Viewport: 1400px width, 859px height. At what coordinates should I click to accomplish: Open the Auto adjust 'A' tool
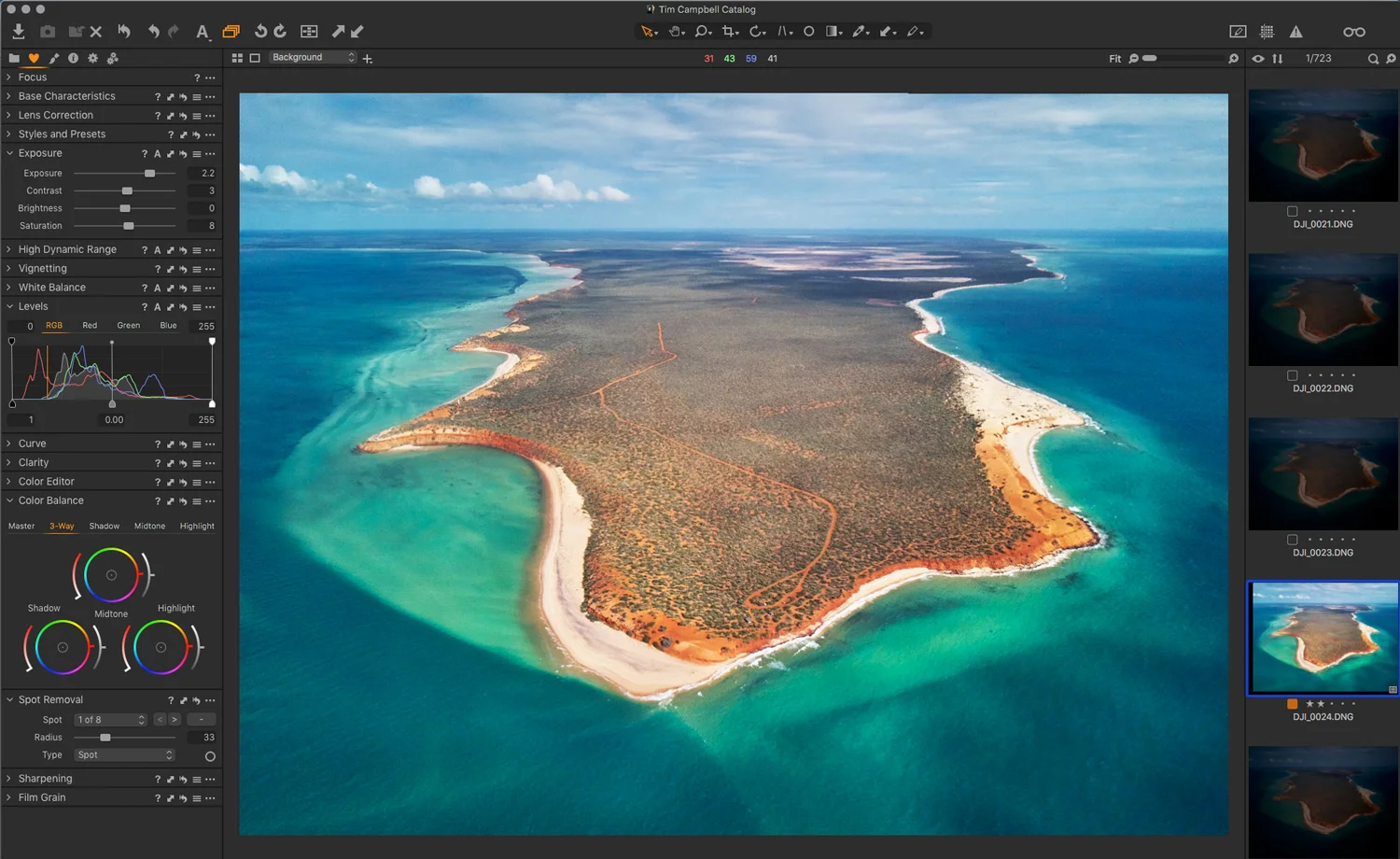(202, 32)
